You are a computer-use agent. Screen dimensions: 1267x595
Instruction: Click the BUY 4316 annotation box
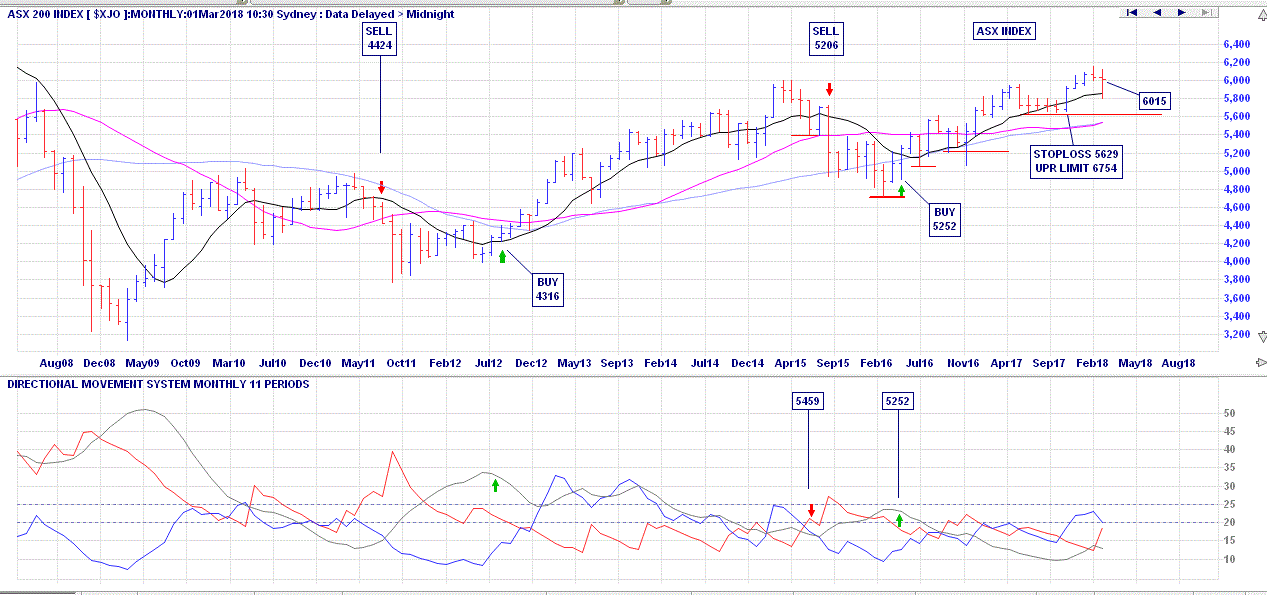[548, 290]
